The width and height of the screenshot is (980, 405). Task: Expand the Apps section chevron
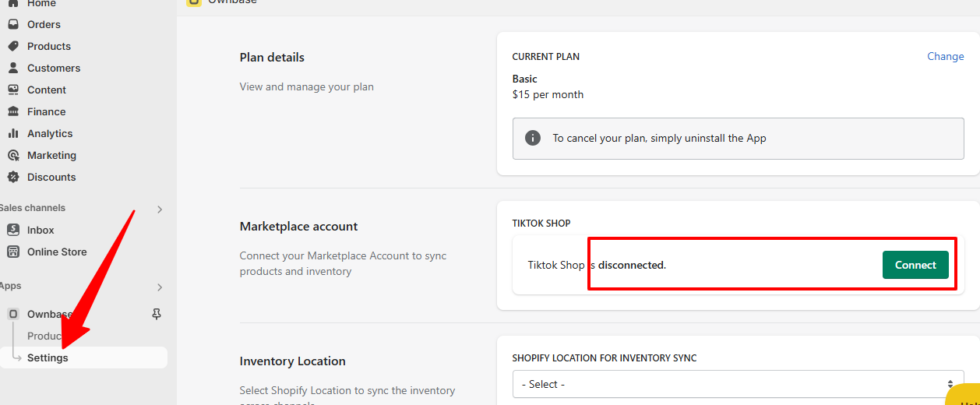pyautogui.click(x=159, y=287)
